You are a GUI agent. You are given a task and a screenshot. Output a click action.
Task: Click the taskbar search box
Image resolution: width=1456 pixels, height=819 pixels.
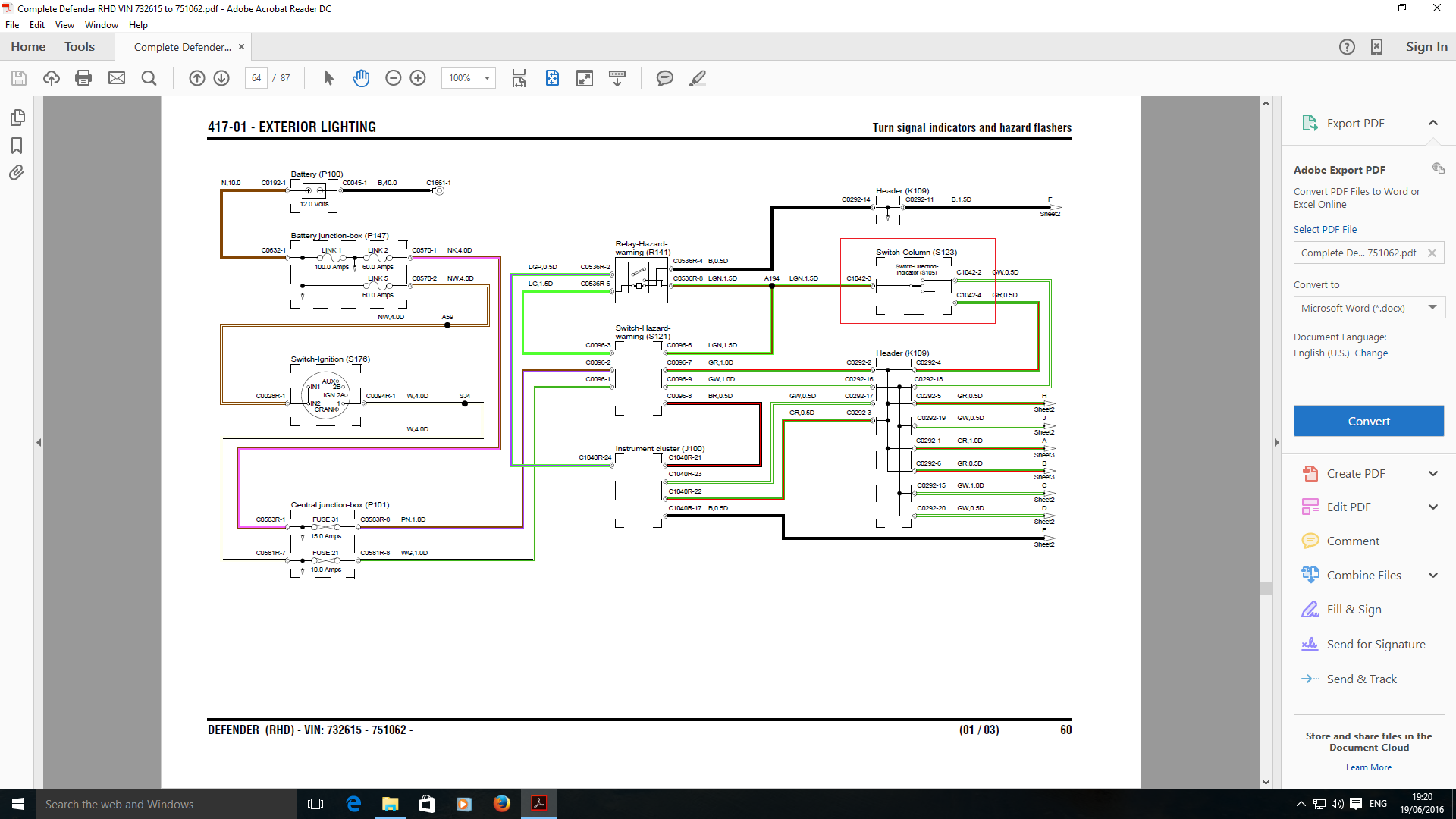pos(167,804)
